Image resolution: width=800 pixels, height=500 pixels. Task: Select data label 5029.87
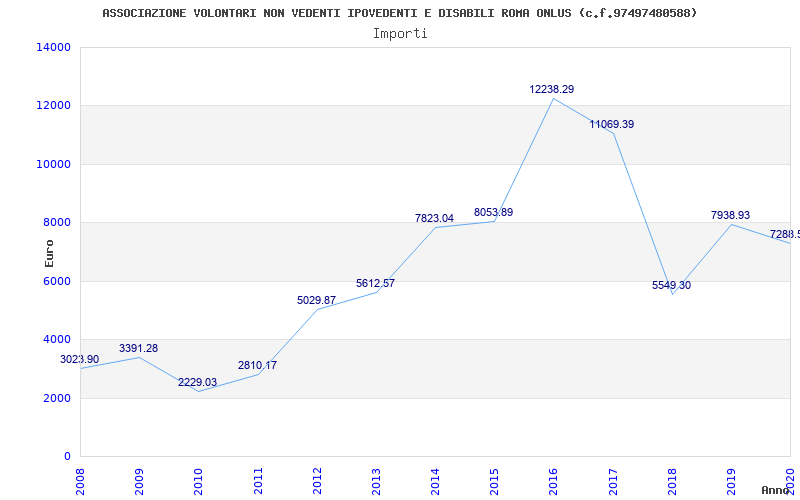coord(316,301)
